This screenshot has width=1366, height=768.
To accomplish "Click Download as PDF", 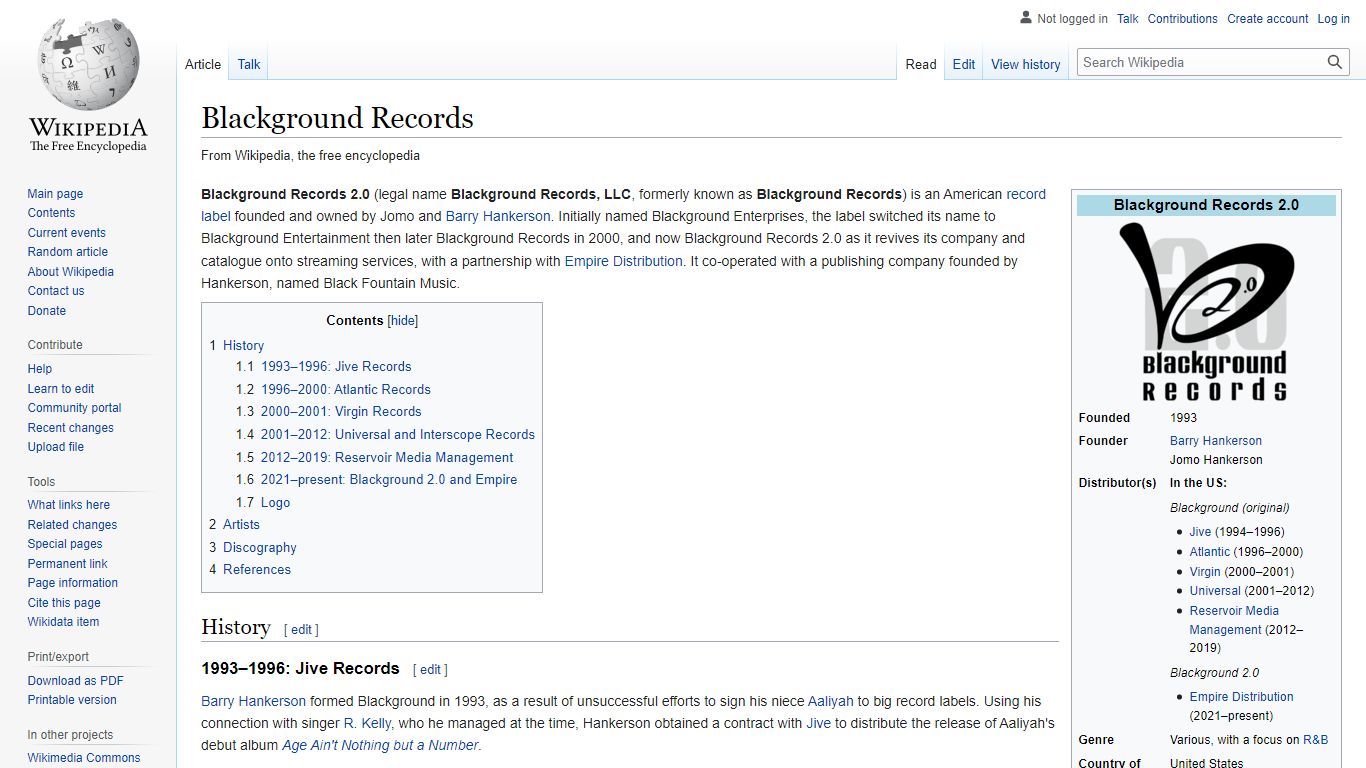I will [x=76, y=681].
